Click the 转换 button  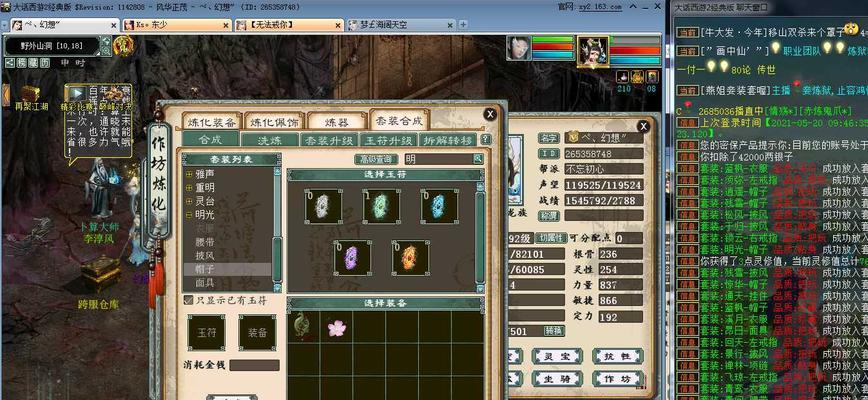coord(554,331)
